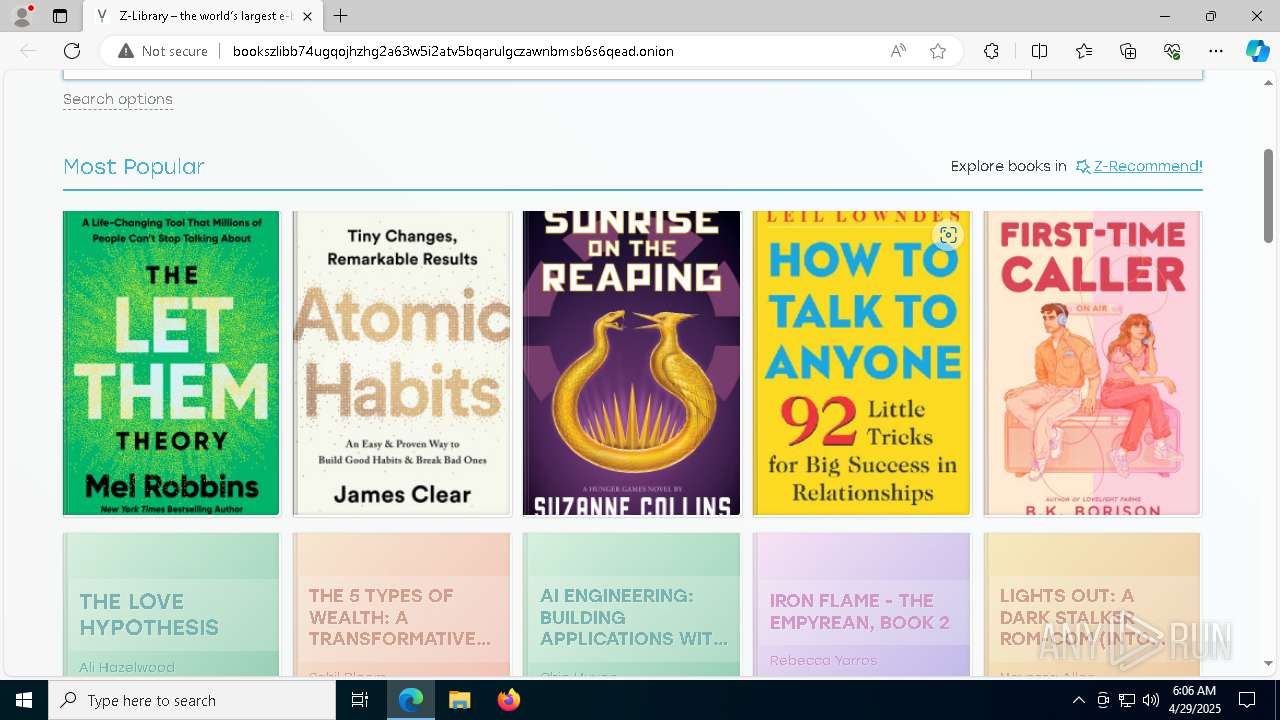Screen dimensions: 1280x720
Task: Open Edge Settings and more menu
Action: pyautogui.click(x=1216, y=51)
